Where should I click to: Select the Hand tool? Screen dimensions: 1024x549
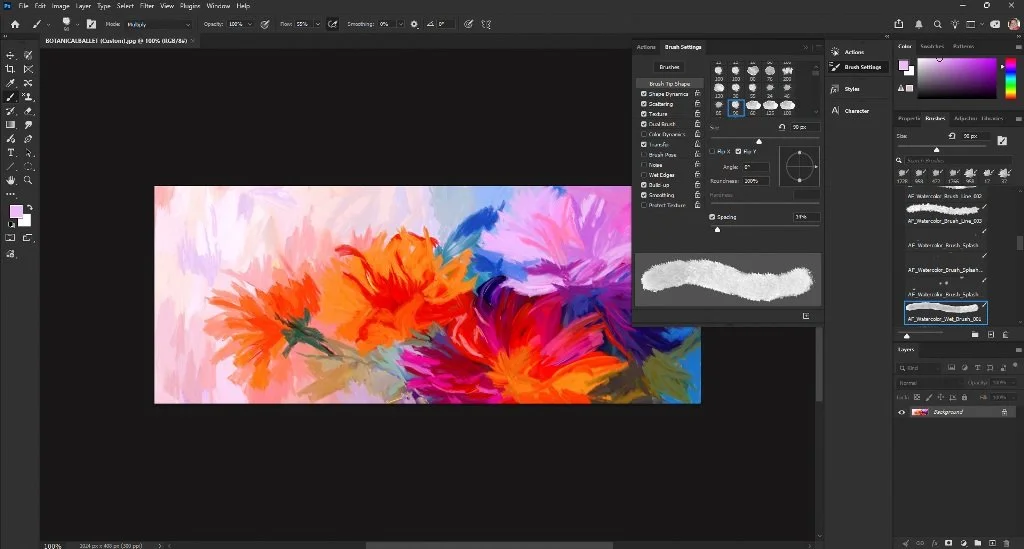10,180
